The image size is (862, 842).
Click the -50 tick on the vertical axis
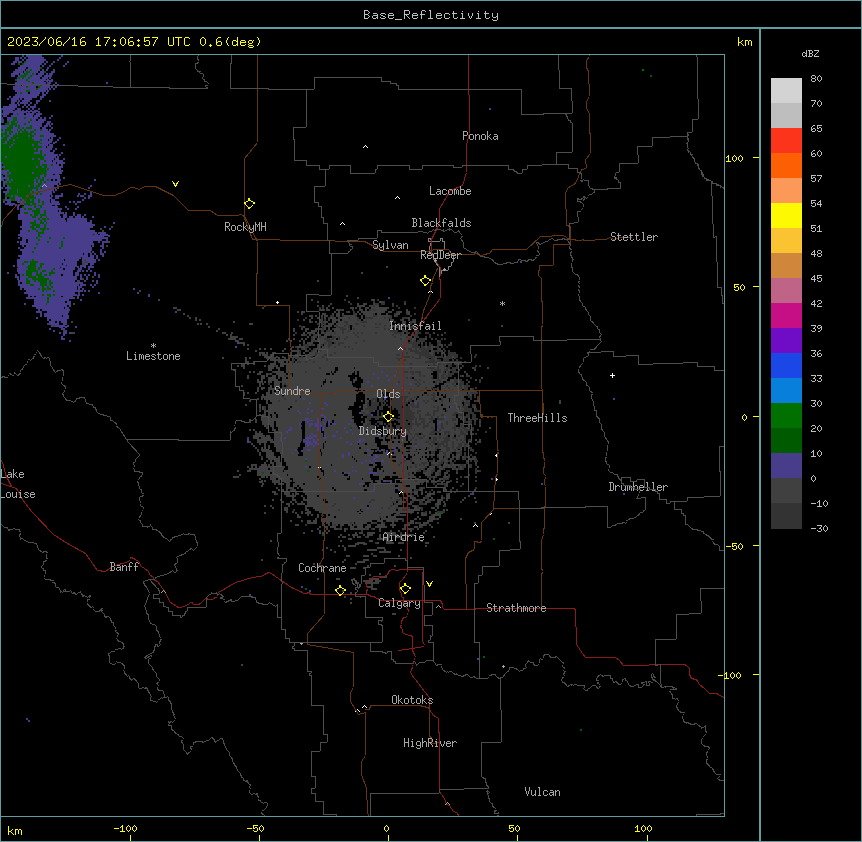point(734,546)
